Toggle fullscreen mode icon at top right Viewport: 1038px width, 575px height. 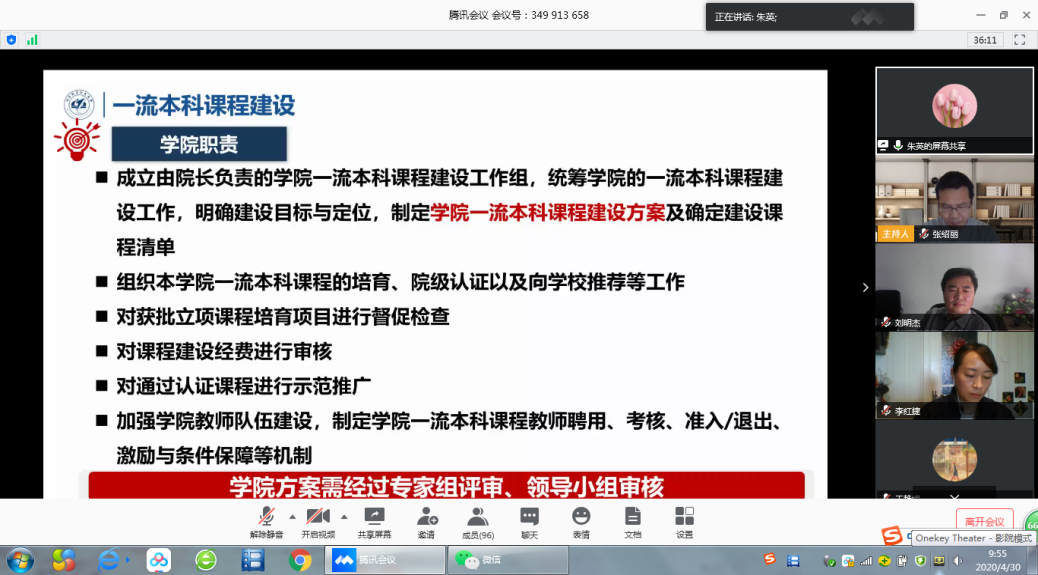pos(1020,40)
